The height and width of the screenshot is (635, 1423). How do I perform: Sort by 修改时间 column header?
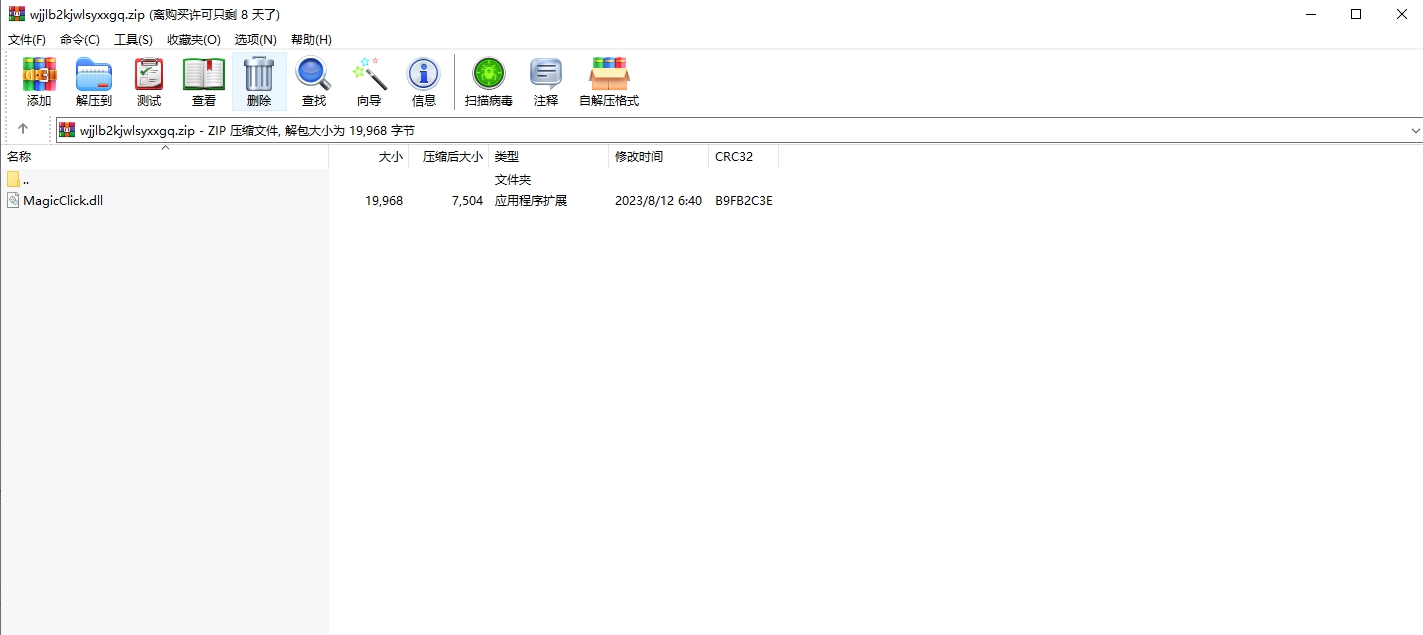(x=639, y=157)
